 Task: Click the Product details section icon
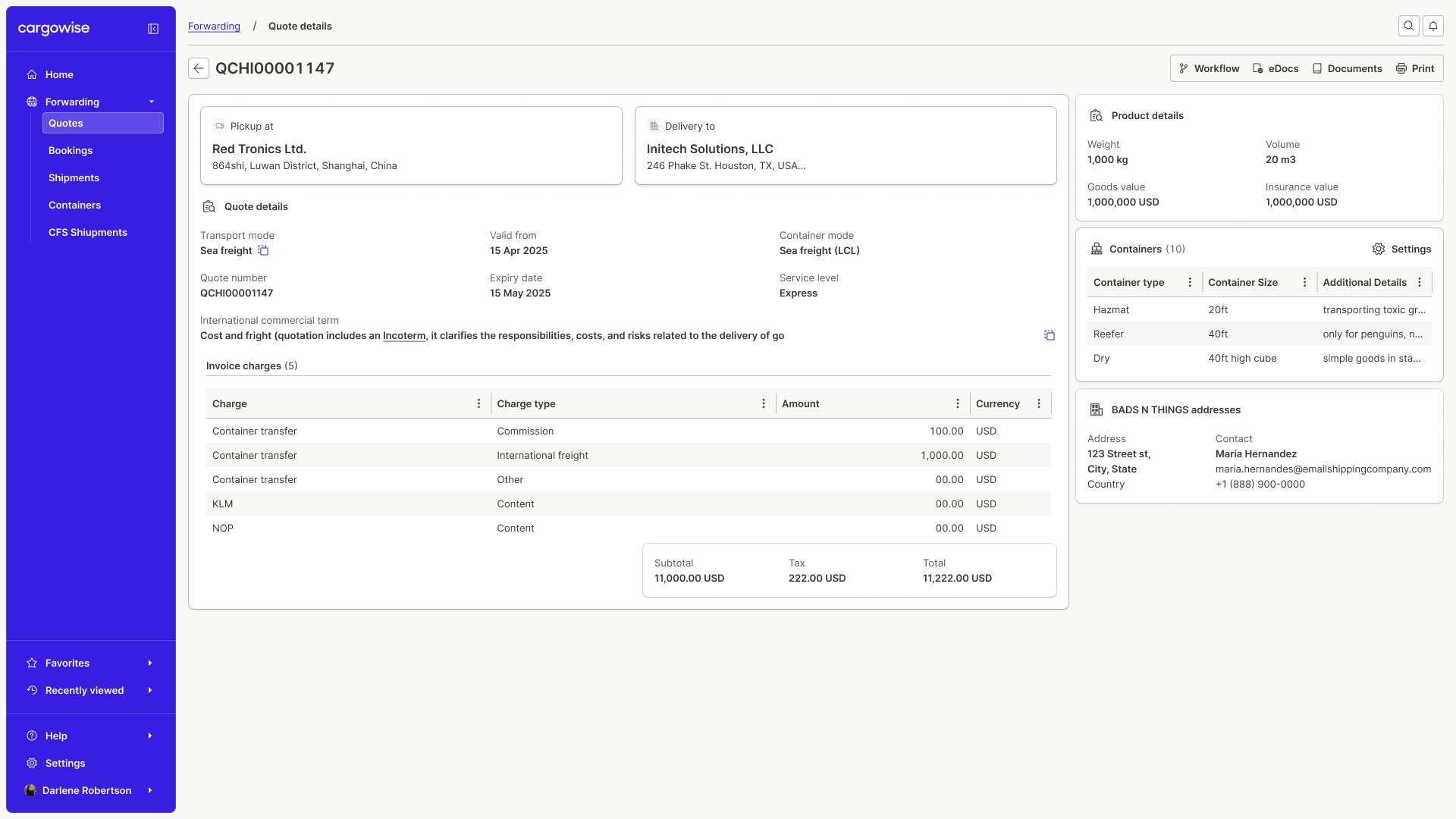(1097, 115)
